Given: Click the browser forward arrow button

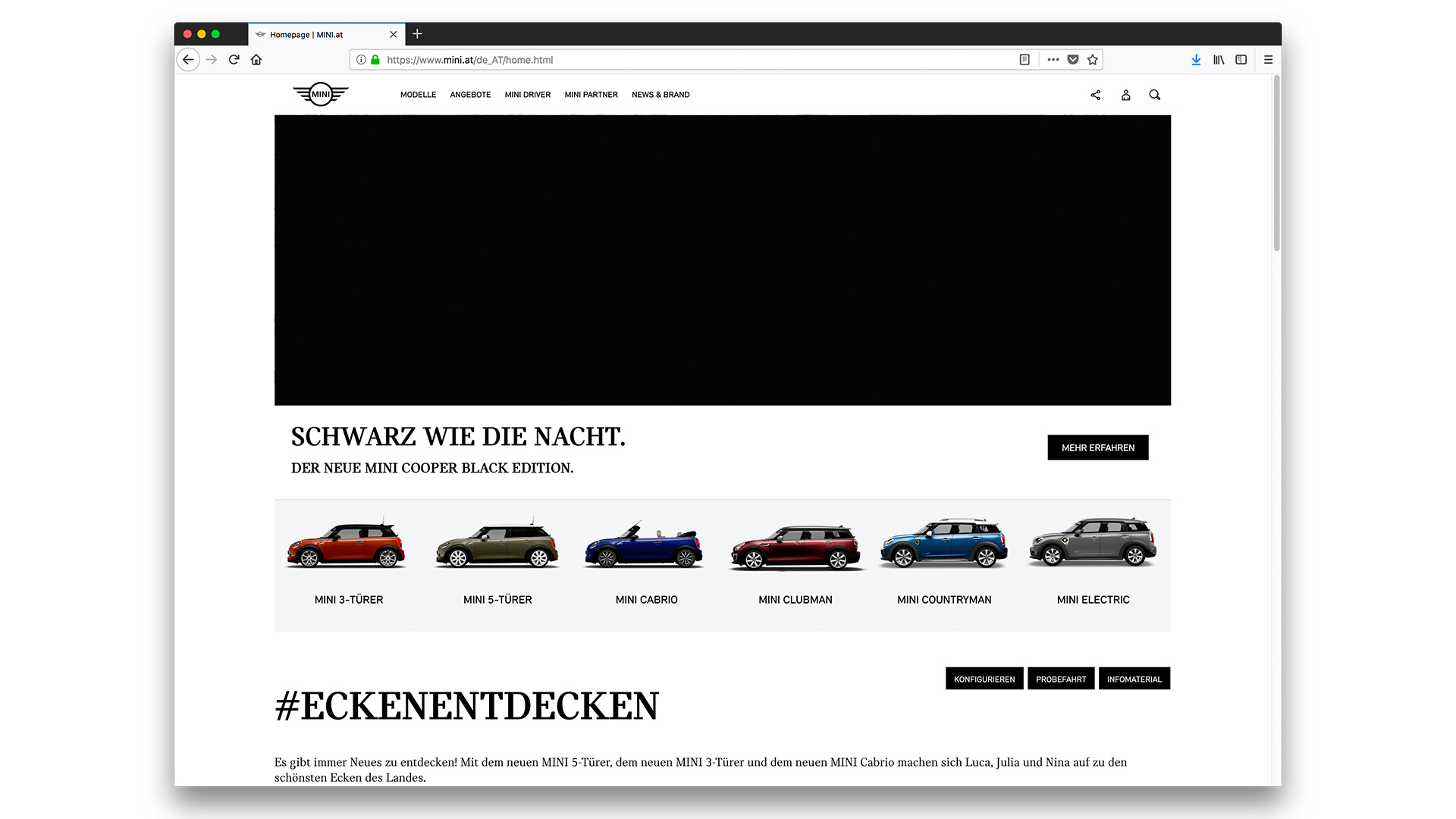Looking at the screenshot, I should 212,60.
